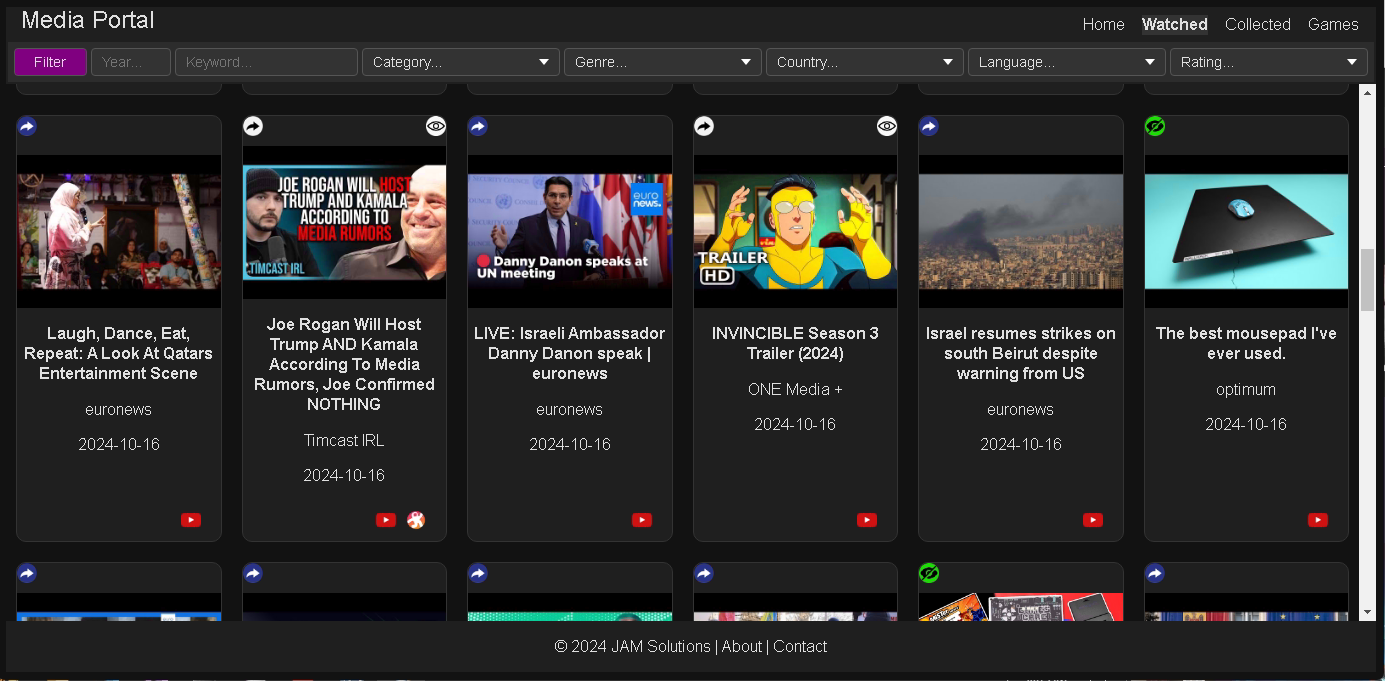1385x681 pixels.
Task: Click the Media Portal site title
Action: pyautogui.click(x=88, y=20)
